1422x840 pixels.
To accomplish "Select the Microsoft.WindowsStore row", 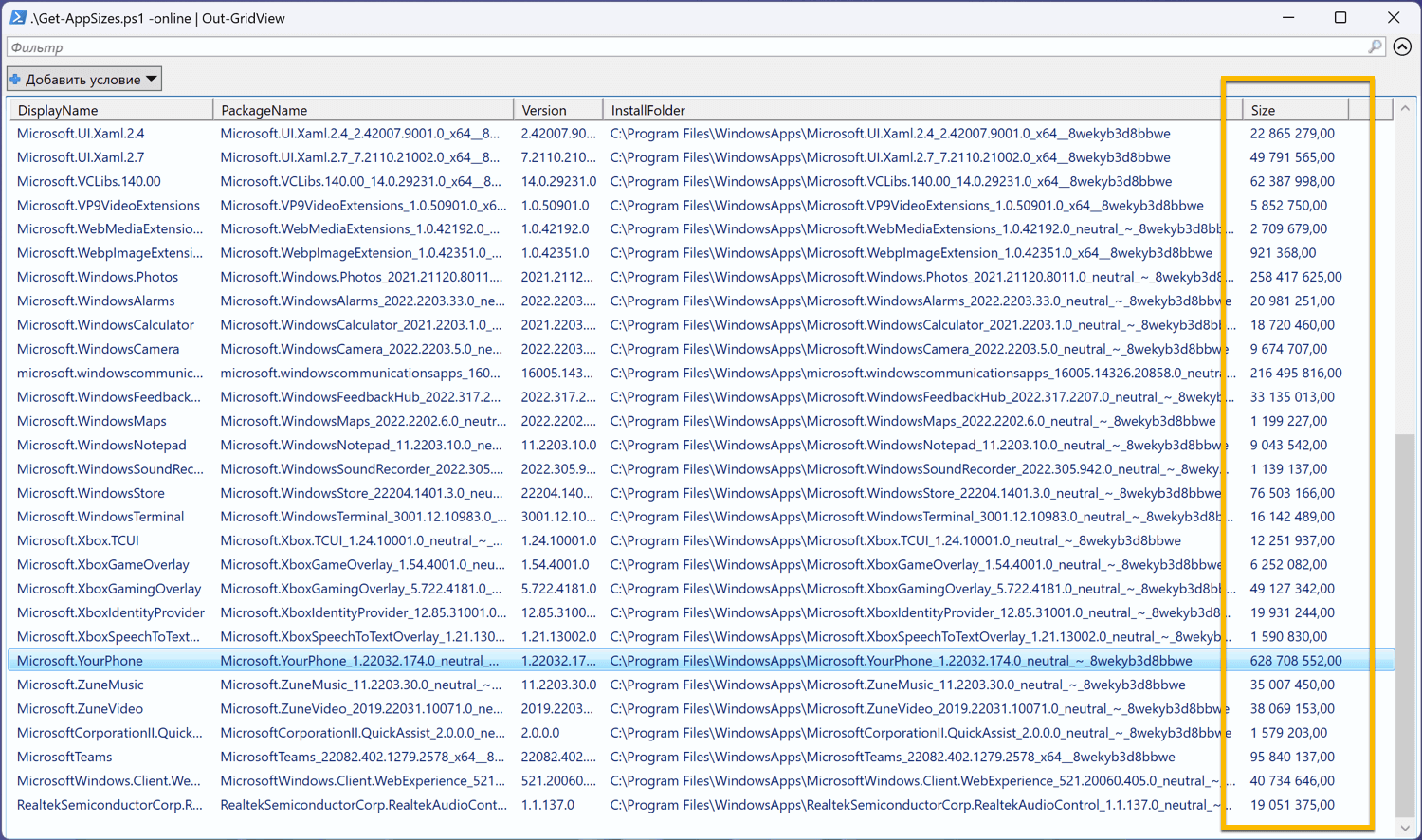I will (x=702, y=493).
